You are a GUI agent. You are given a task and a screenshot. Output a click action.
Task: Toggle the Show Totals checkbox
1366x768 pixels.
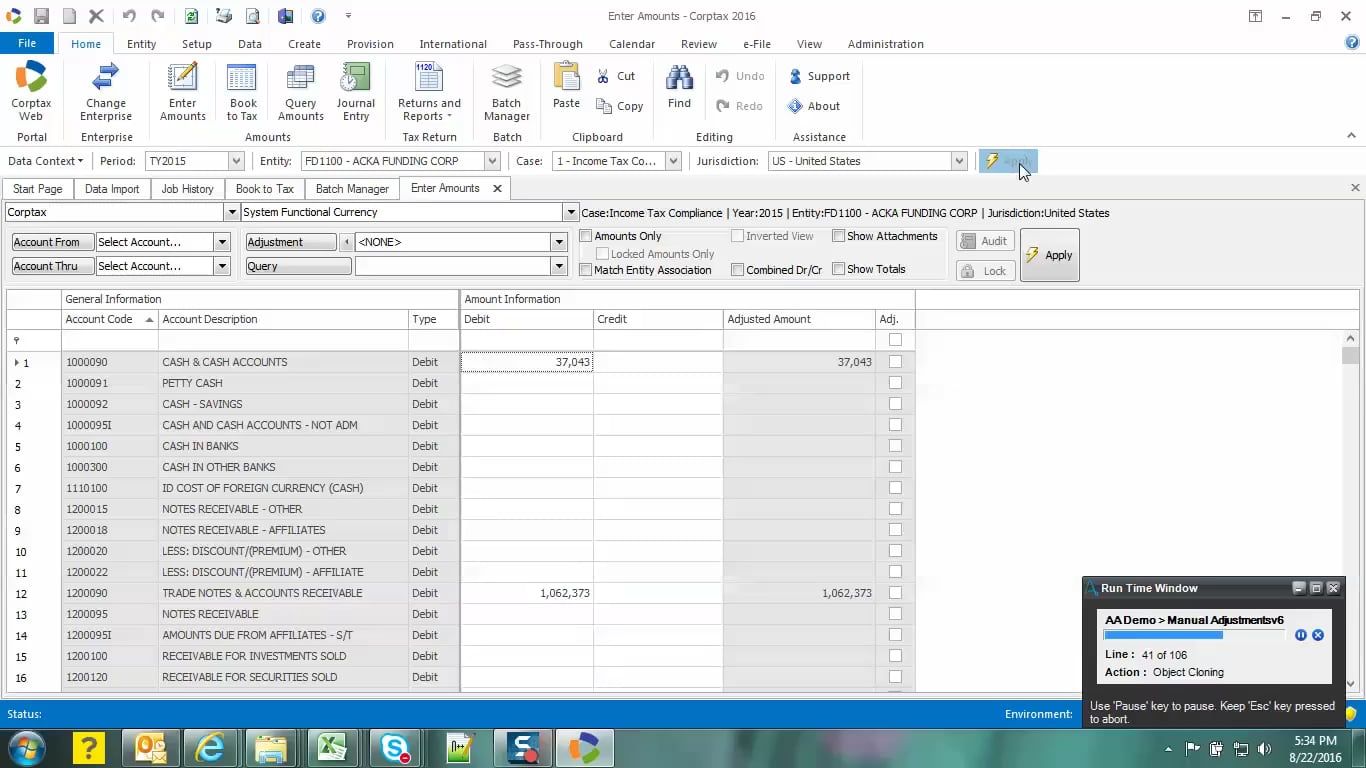[x=839, y=269]
